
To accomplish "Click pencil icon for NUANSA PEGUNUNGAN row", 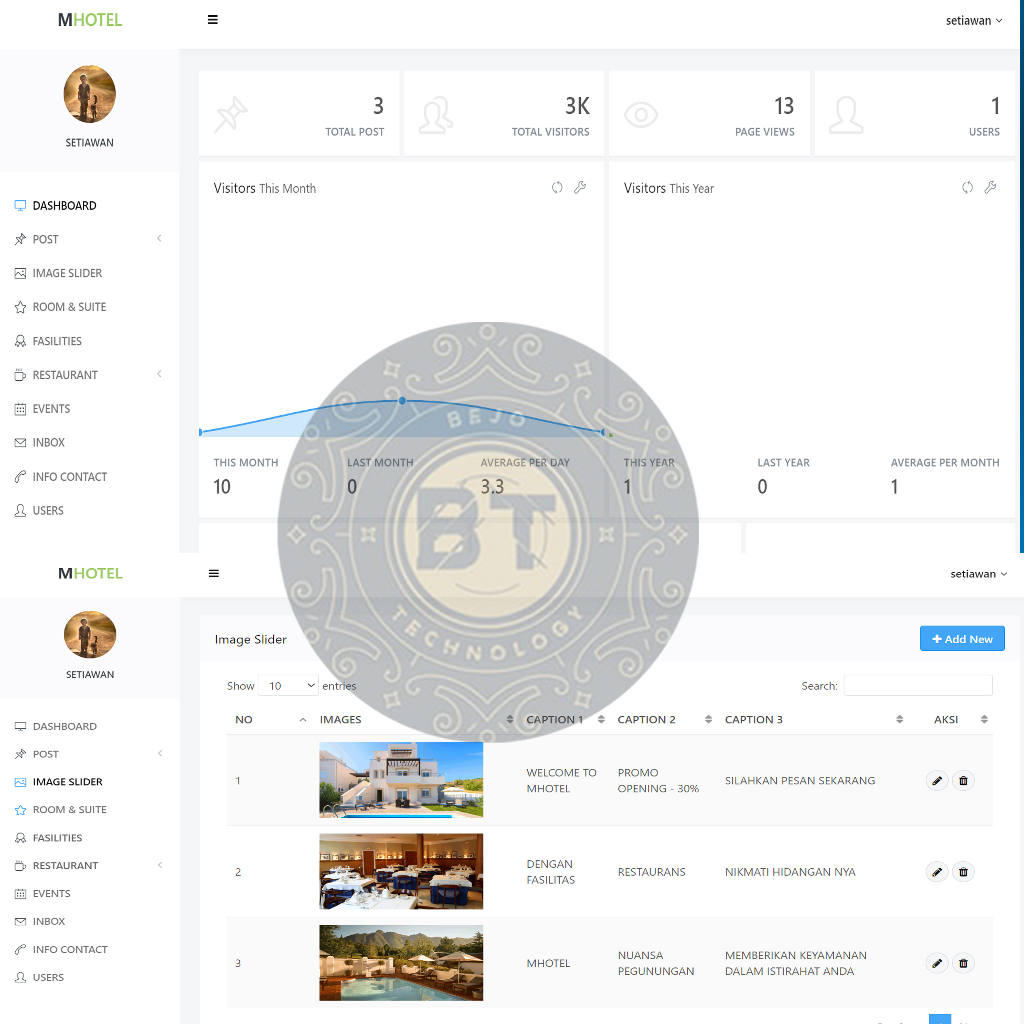I will 937,963.
